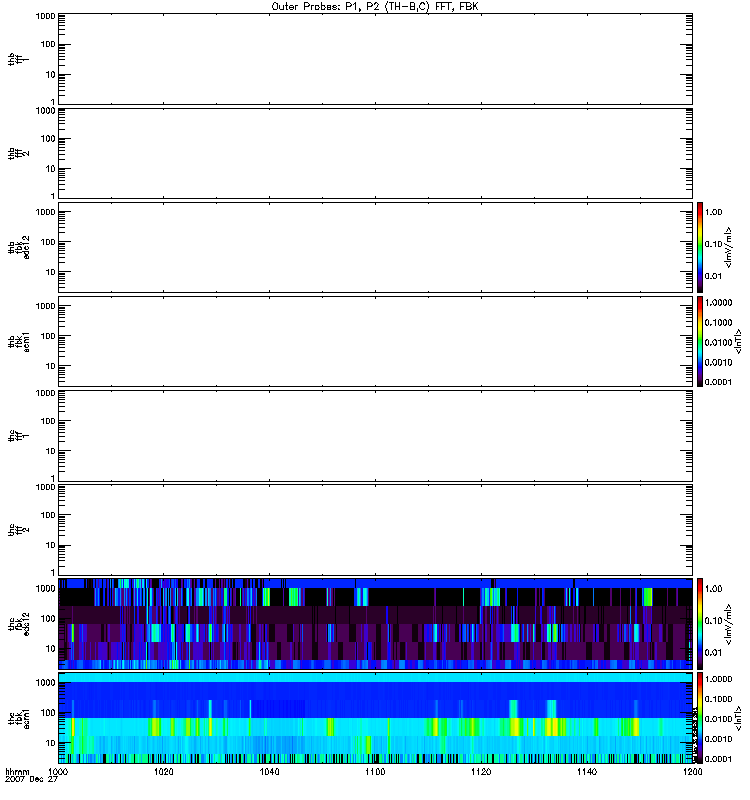Viewport: 750px width, 800px height.
Task: Click the thc fbk scm1 spectrogram plot
Action: point(376,718)
